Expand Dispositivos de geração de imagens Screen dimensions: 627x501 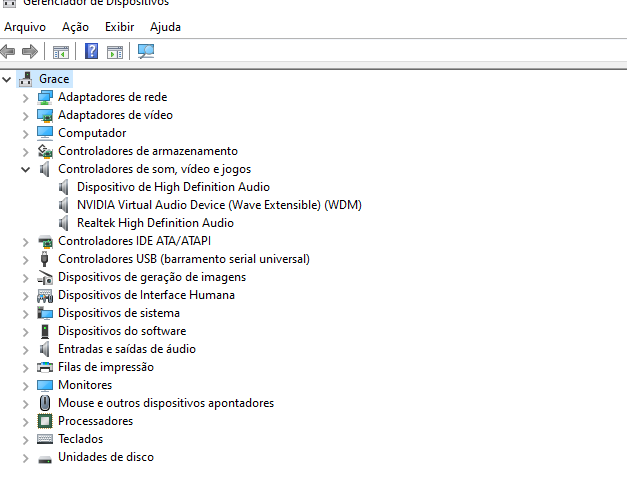pyautogui.click(x=26, y=278)
